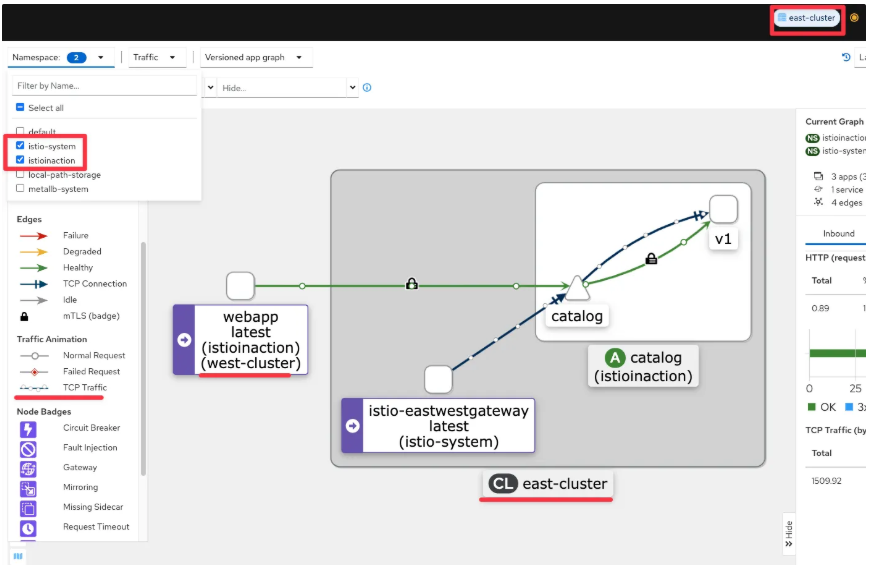
Task: Open the Traffic dropdown
Action: click(155, 57)
